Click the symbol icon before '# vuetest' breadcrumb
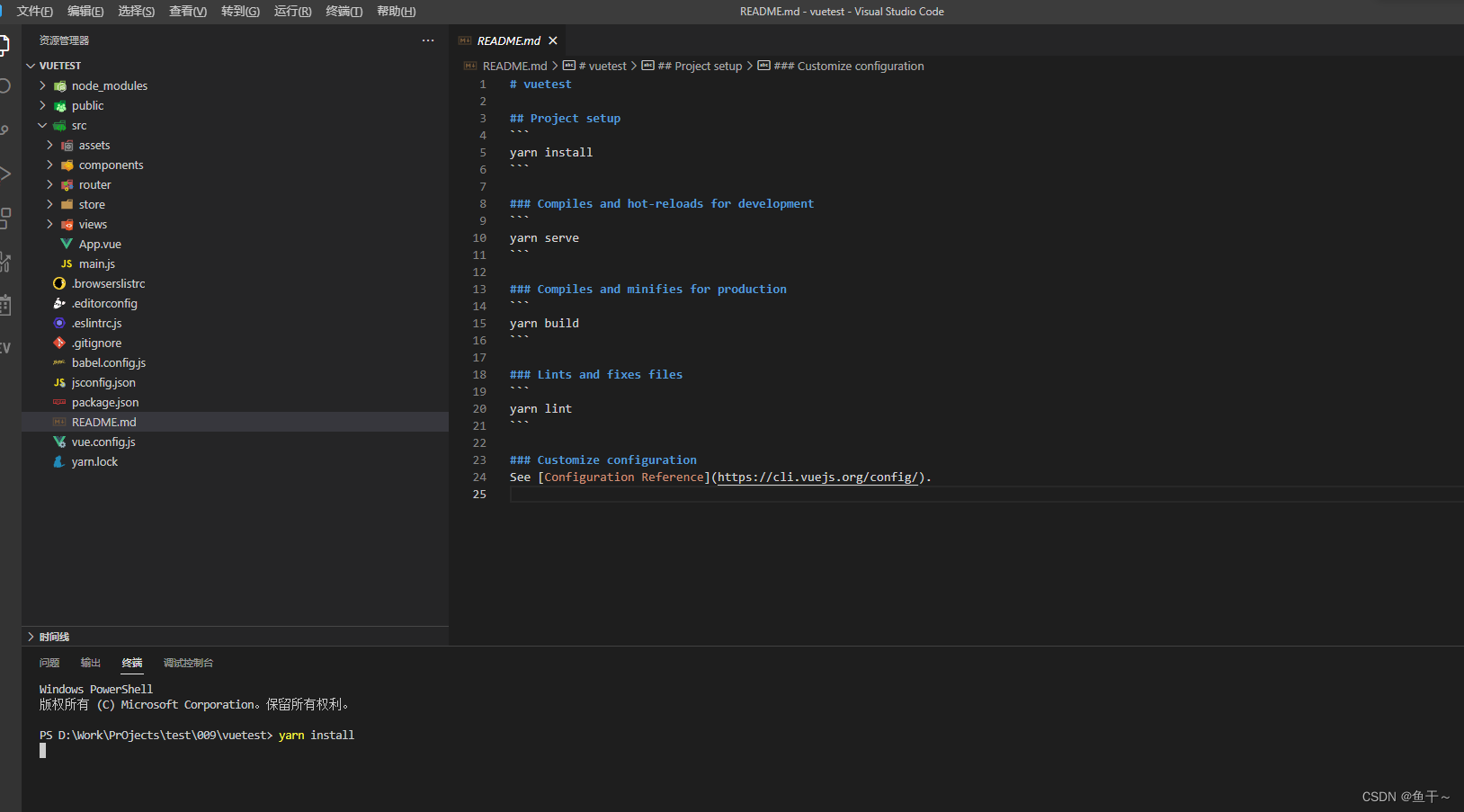Viewport: 1464px width, 812px height. point(569,65)
